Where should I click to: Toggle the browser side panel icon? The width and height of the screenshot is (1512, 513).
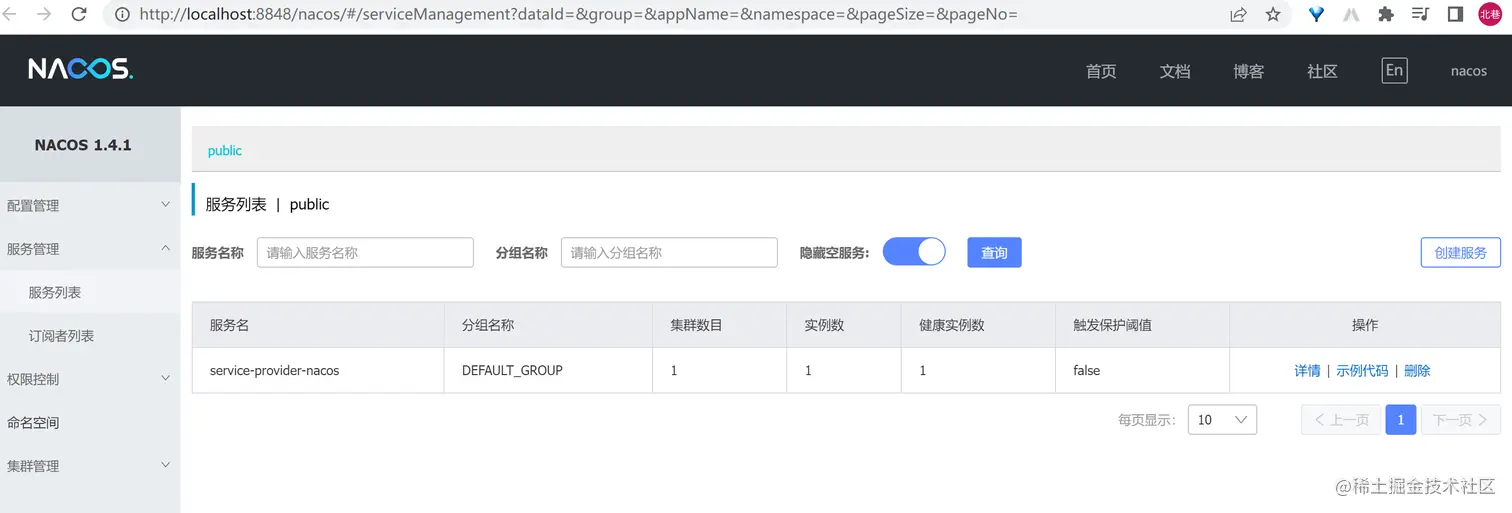point(1455,14)
